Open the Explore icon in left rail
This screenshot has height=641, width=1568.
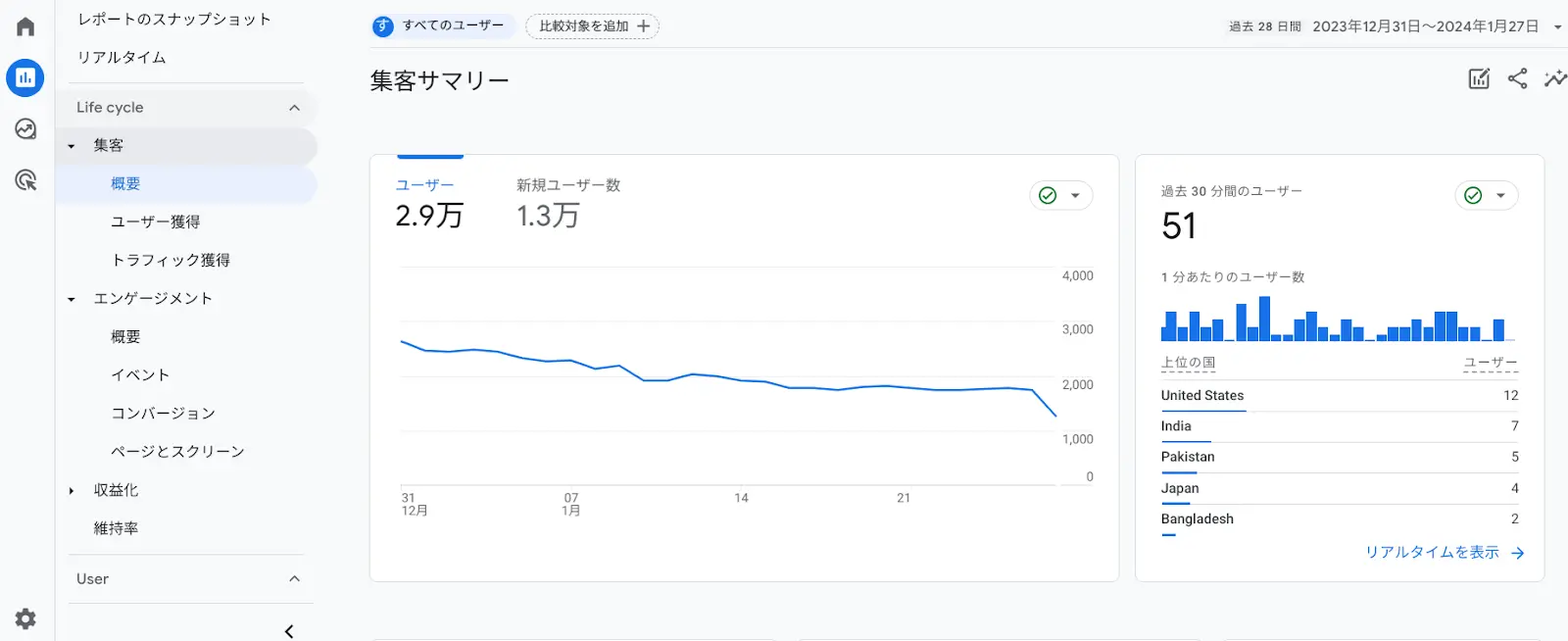pyautogui.click(x=25, y=129)
